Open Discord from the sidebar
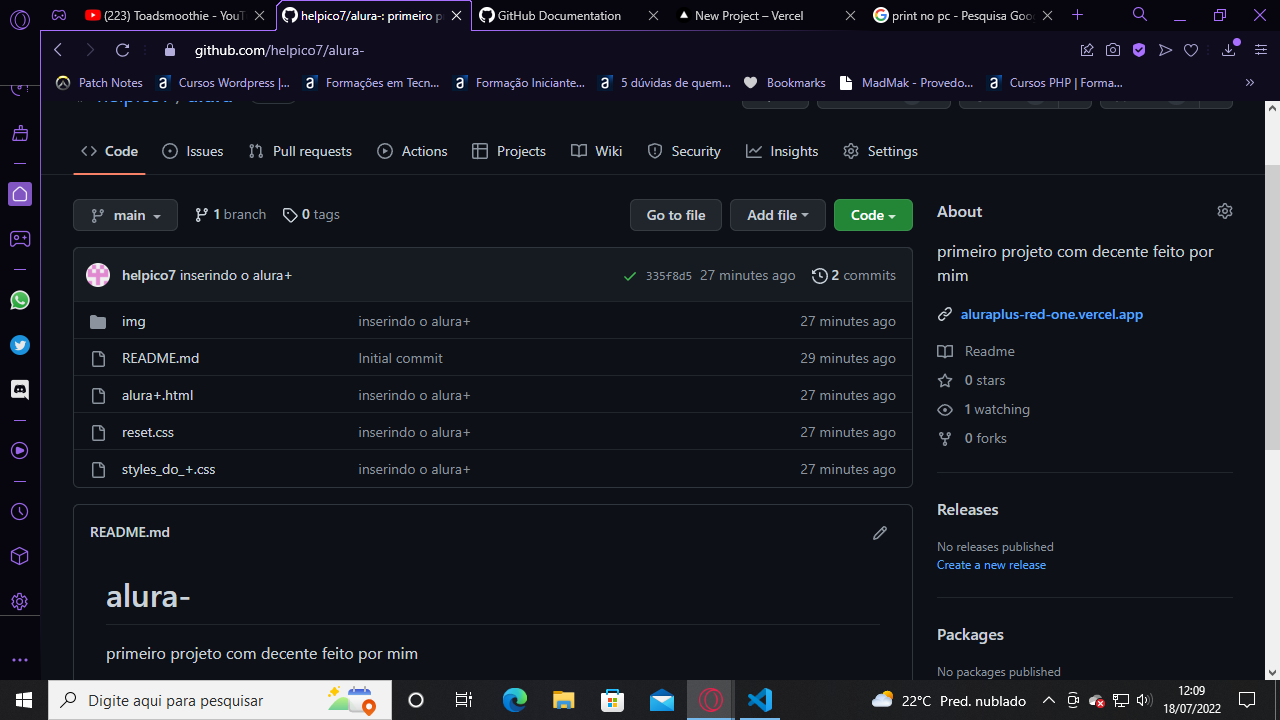 20,389
